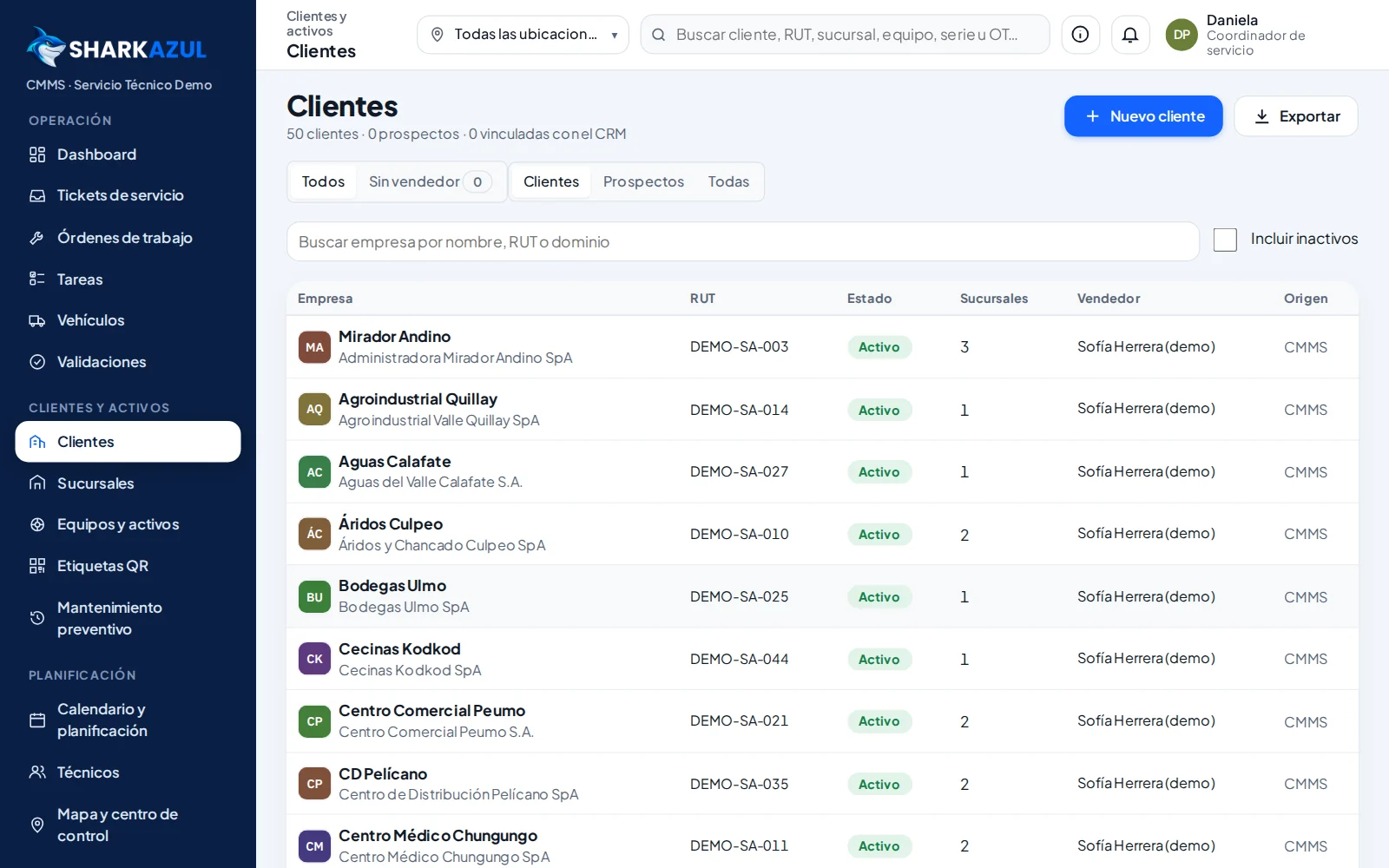Open Órdenes de trabajo wrench icon
Screen dimensions: 1389x868
(37, 238)
